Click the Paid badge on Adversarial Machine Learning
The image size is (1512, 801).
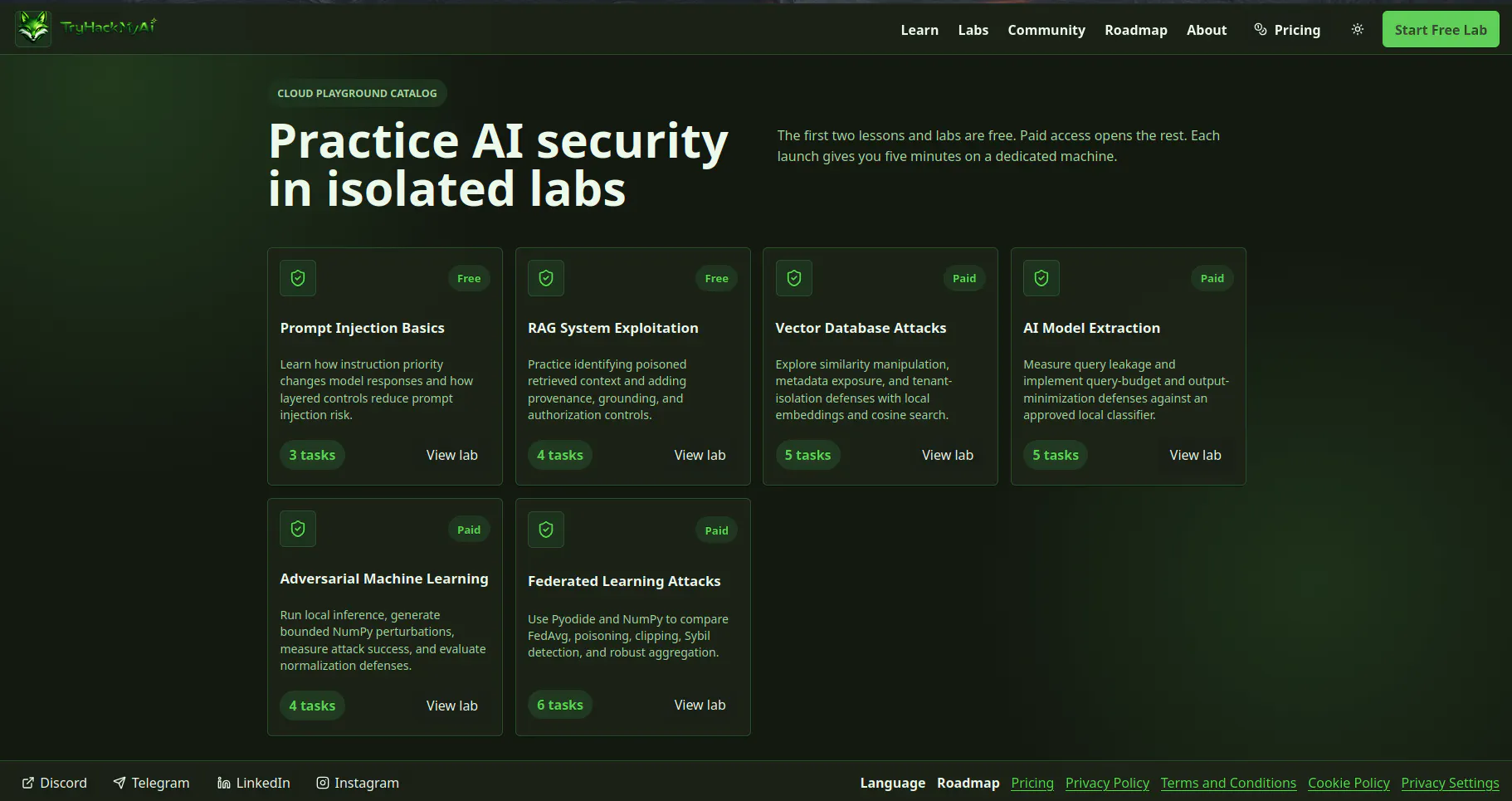(x=469, y=530)
